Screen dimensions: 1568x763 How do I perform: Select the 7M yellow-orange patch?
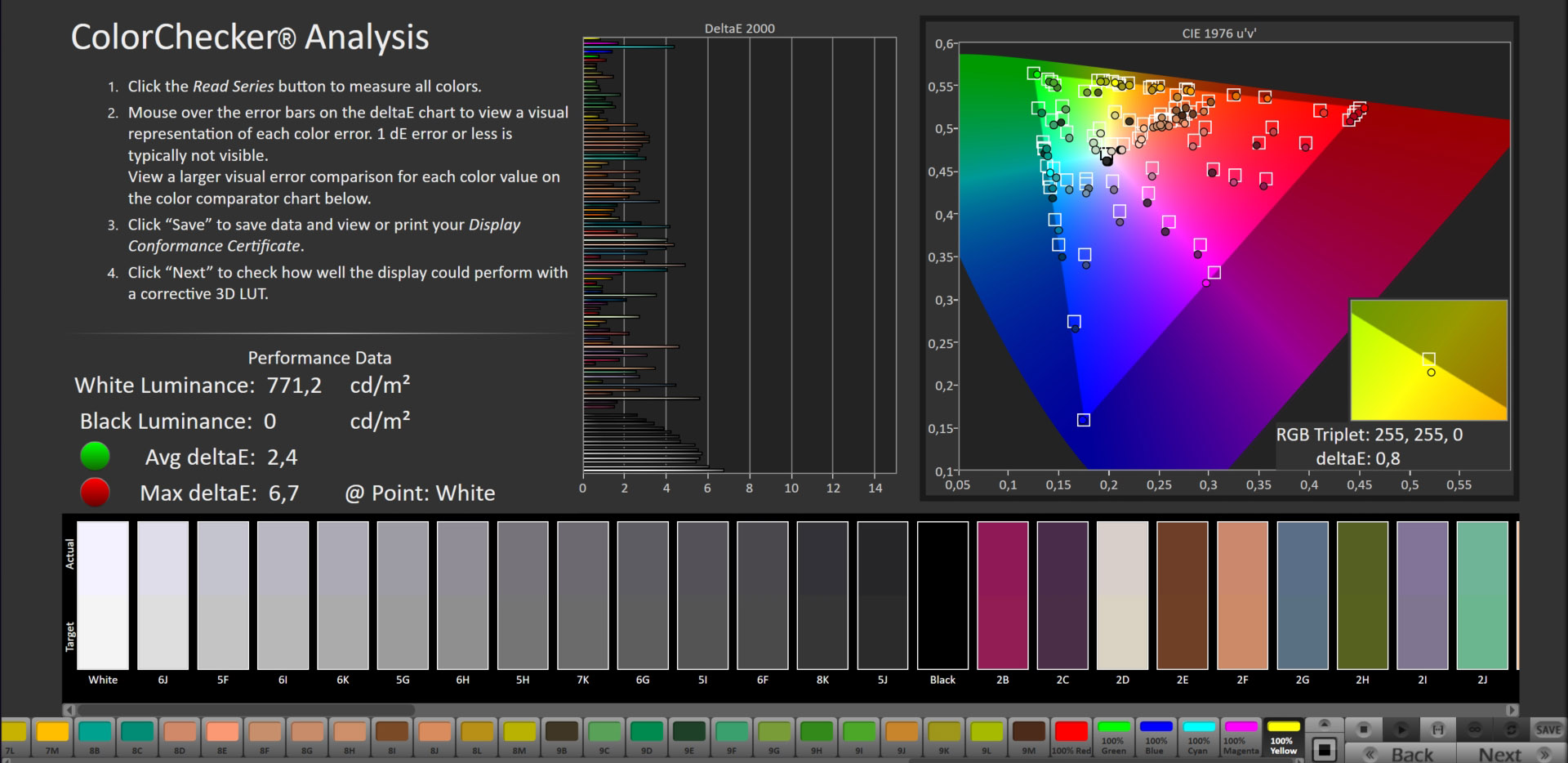click(51, 737)
